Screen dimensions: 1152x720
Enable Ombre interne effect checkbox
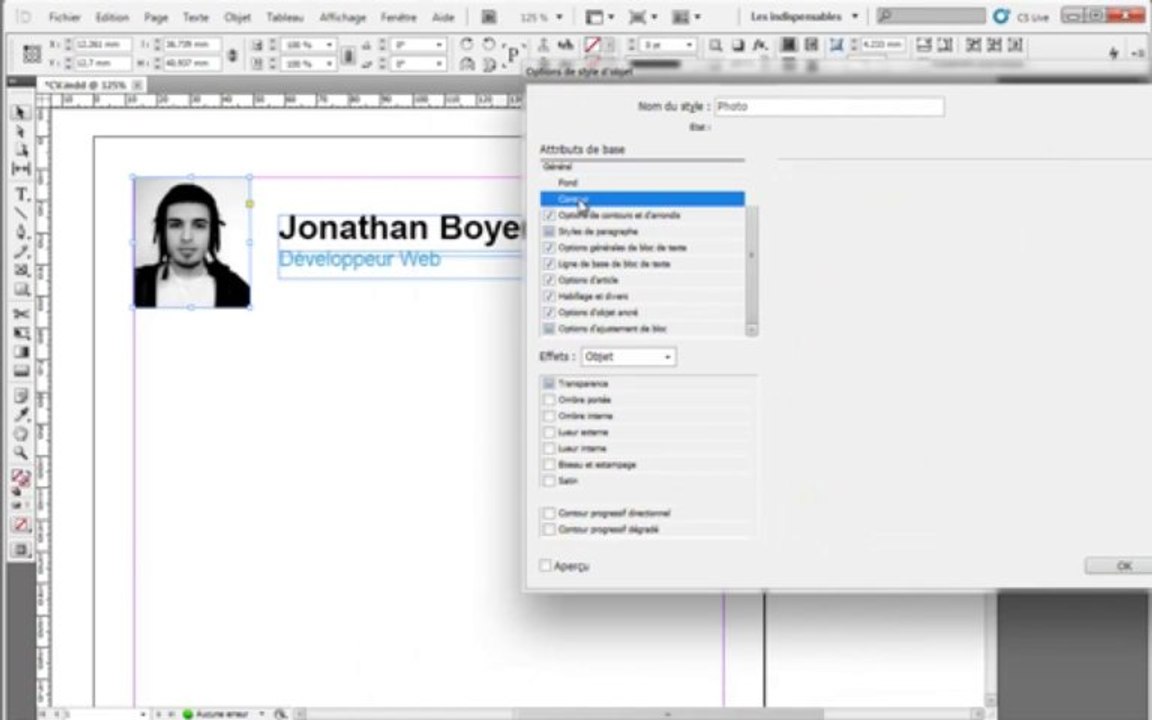[549, 416]
